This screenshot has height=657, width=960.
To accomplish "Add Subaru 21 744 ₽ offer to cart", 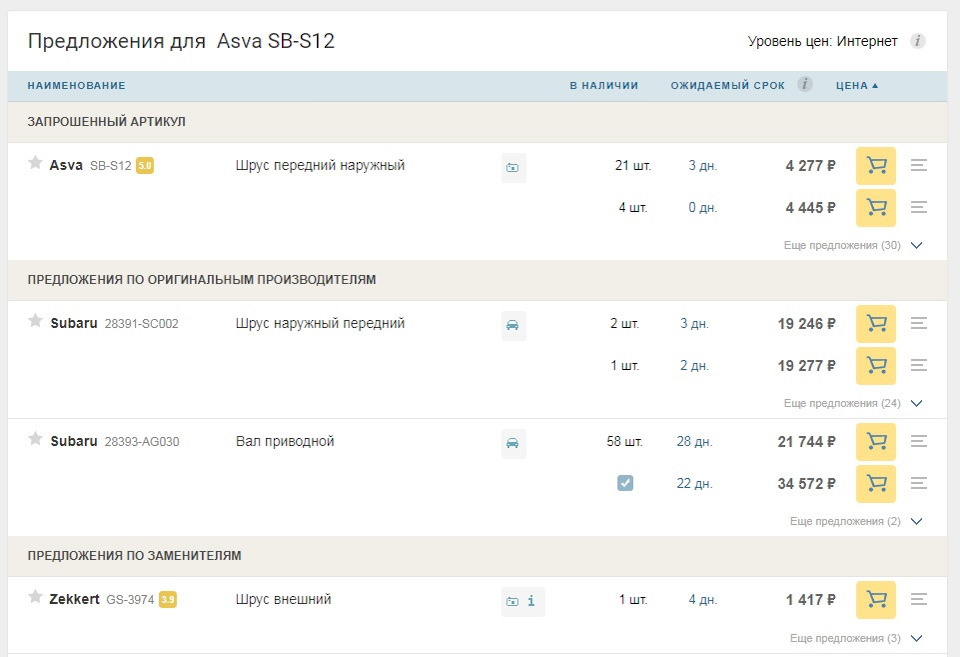I will (876, 441).
